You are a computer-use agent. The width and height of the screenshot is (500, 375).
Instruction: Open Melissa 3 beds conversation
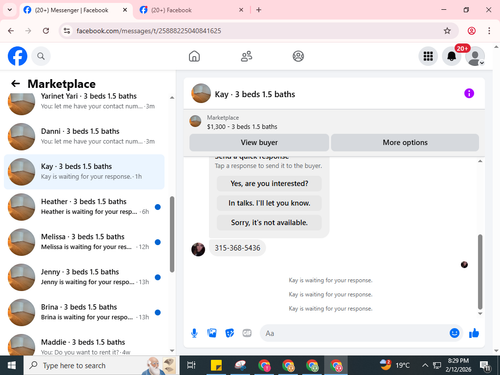coord(84,242)
